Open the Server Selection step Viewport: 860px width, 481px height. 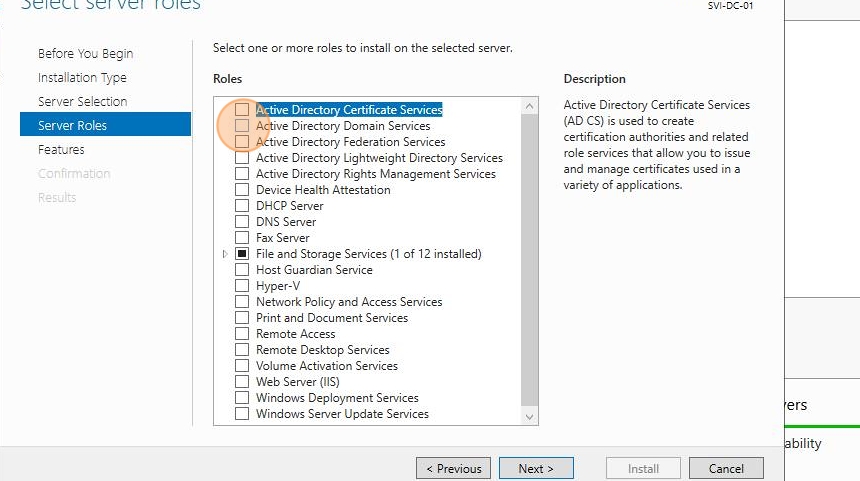(x=82, y=101)
